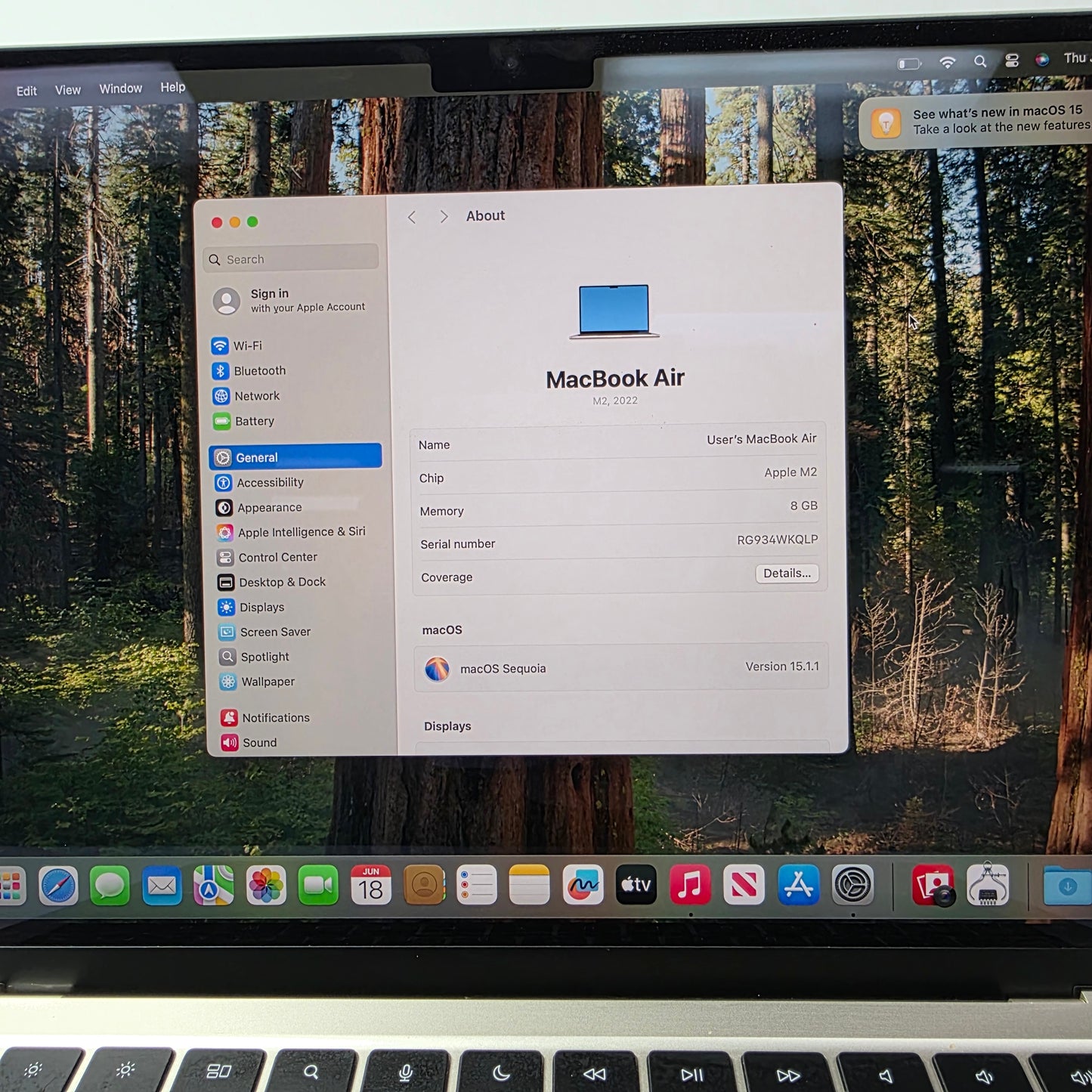
Task: Focus the settings Search field
Action: [x=290, y=258]
